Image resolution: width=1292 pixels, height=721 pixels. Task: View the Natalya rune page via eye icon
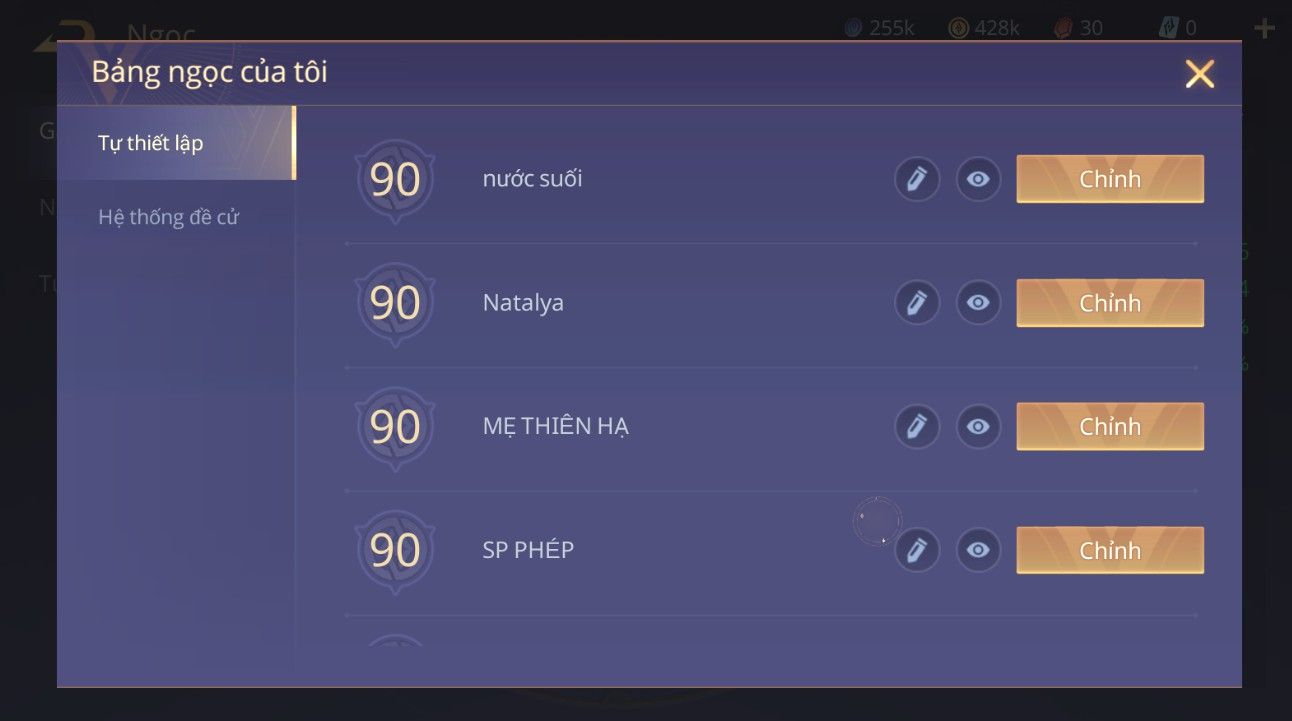[x=979, y=303]
